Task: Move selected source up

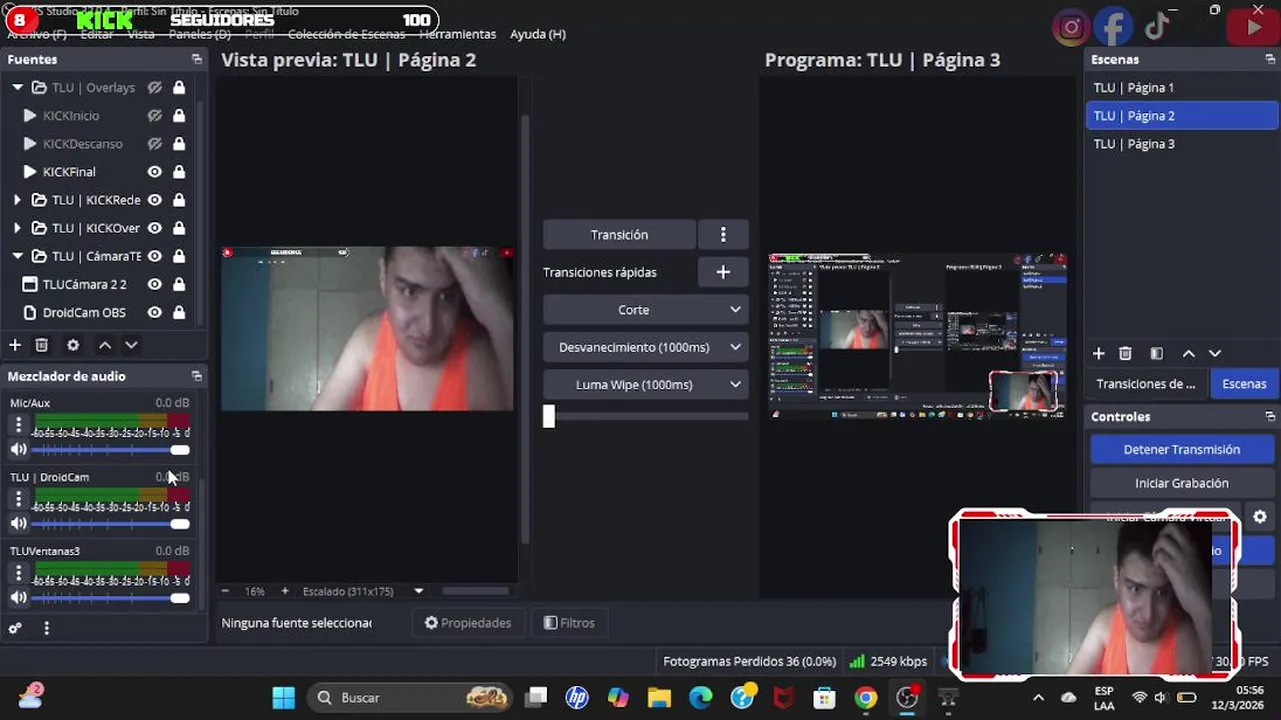Action: (x=104, y=345)
